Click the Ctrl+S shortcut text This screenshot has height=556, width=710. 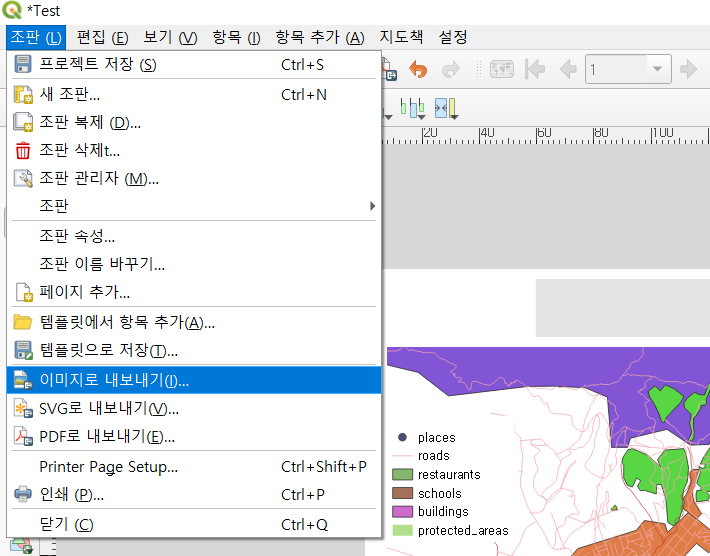tap(302, 65)
